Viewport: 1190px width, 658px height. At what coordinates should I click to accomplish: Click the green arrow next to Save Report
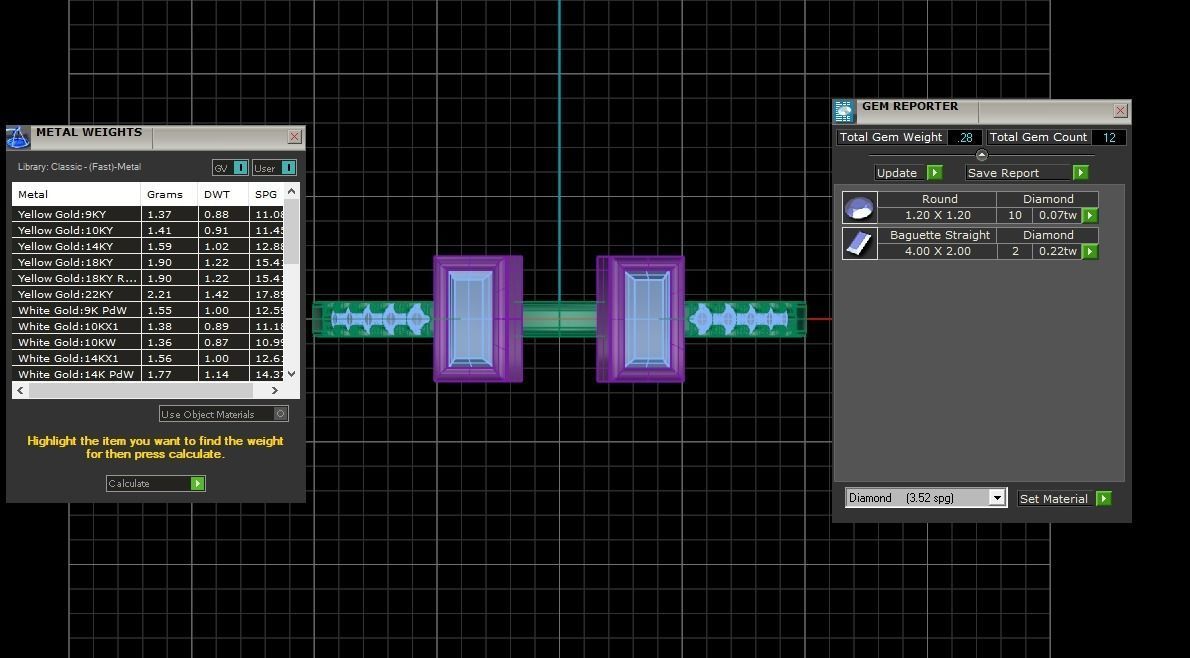[x=1080, y=173]
